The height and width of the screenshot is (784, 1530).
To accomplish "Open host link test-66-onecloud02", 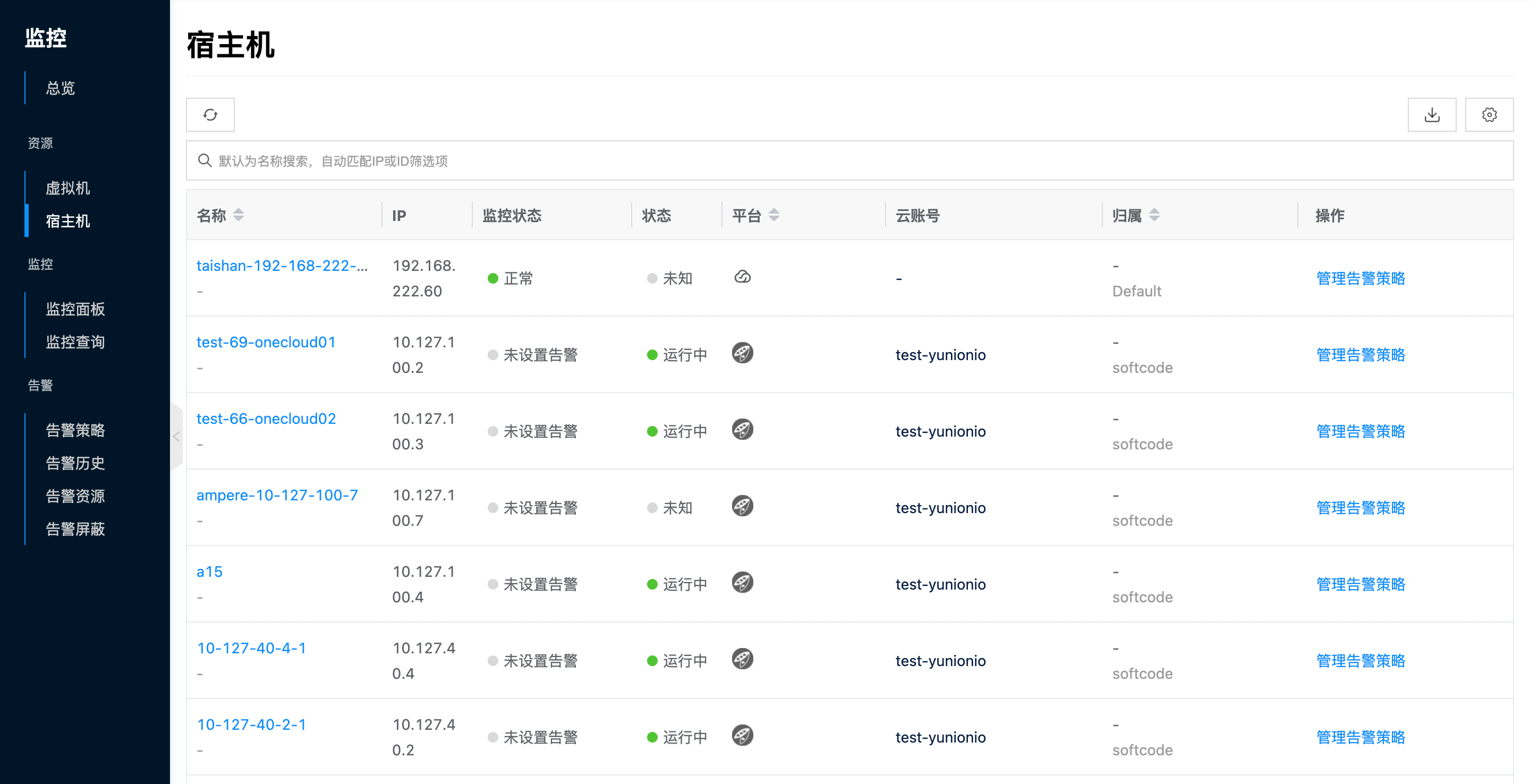I will click(266, 419).
